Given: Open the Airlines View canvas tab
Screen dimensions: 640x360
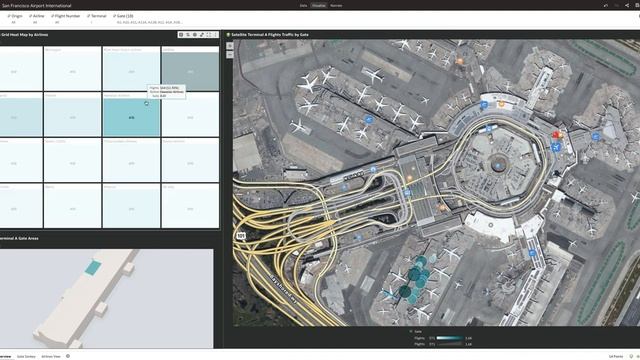Looking at the screenshot, I should 51,356.
